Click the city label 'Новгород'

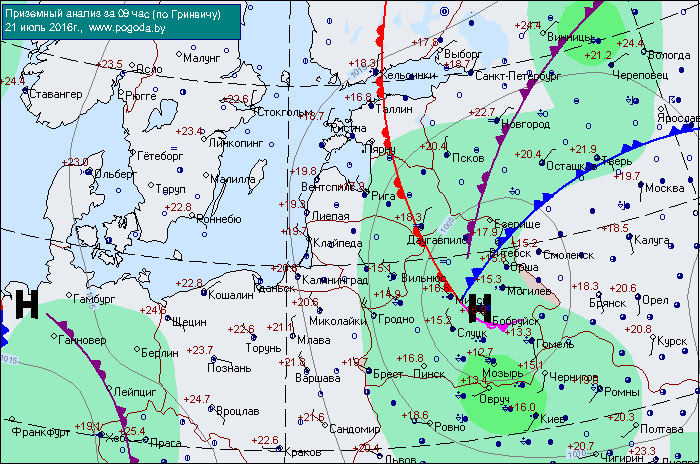coord(525,124)
